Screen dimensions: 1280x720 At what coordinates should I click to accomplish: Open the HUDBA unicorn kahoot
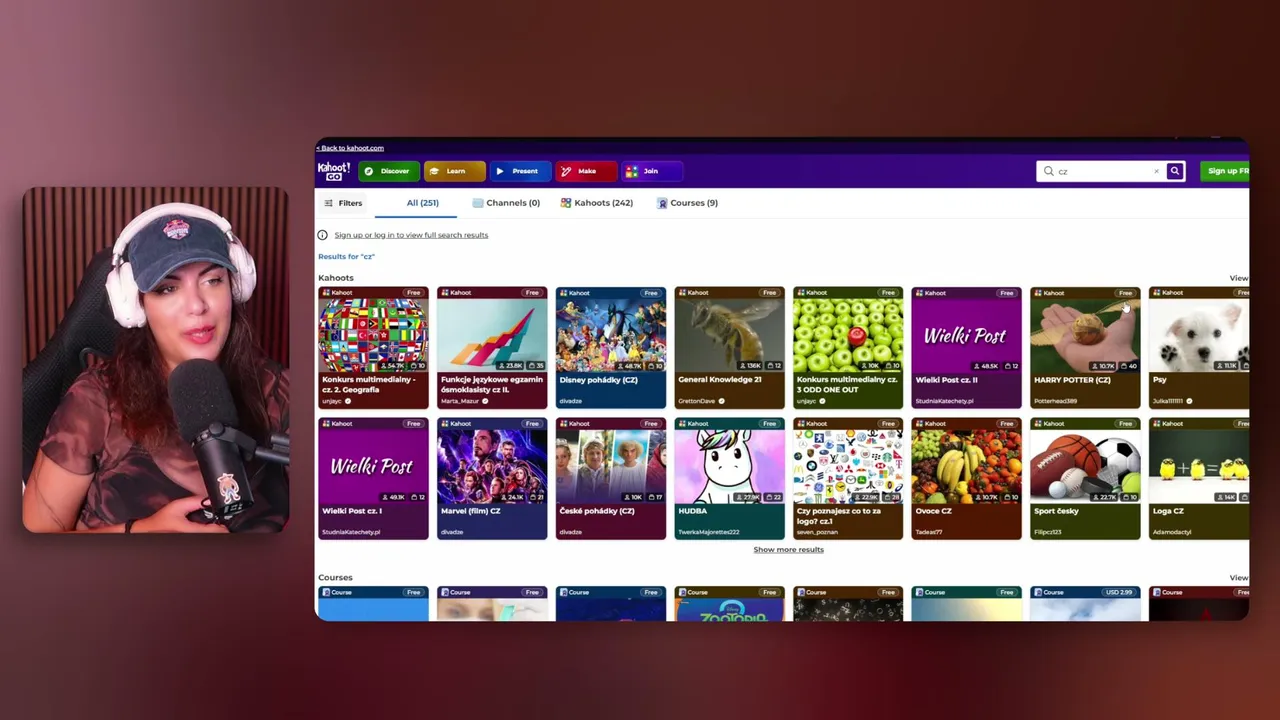tap(730, 479)
